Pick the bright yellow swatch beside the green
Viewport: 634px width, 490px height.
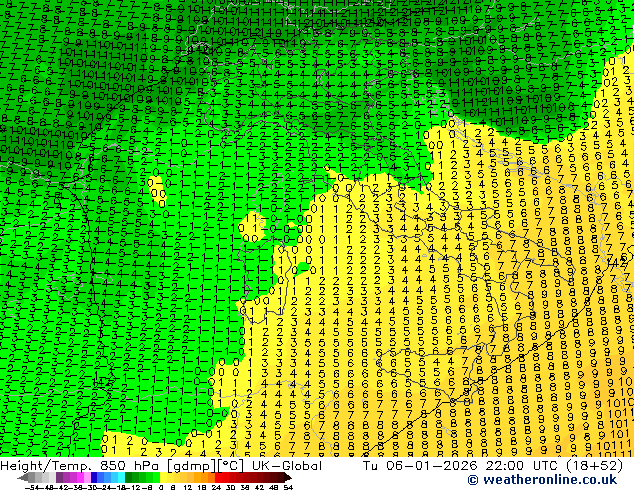163,478
